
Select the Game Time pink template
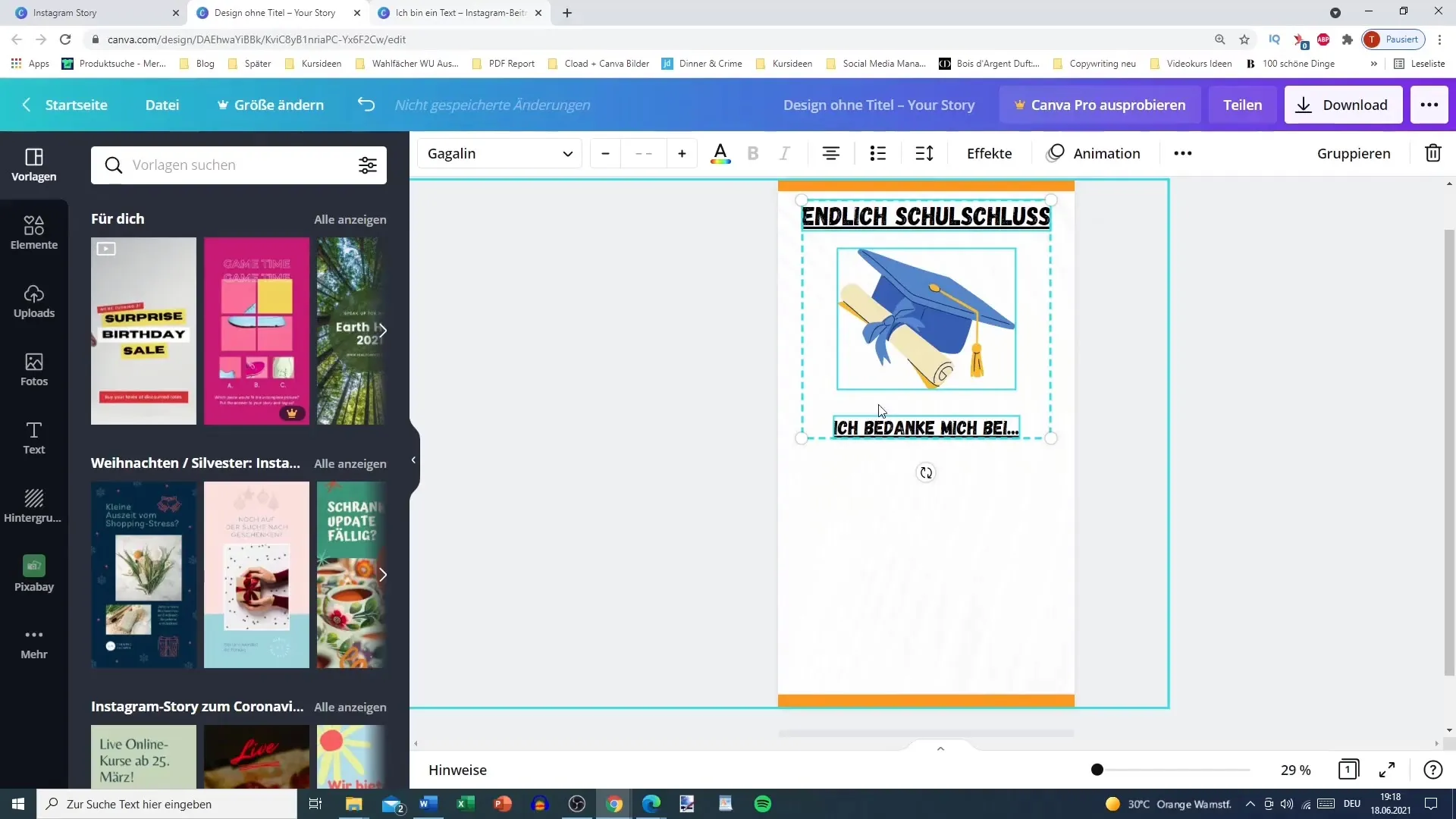[256, 331]
